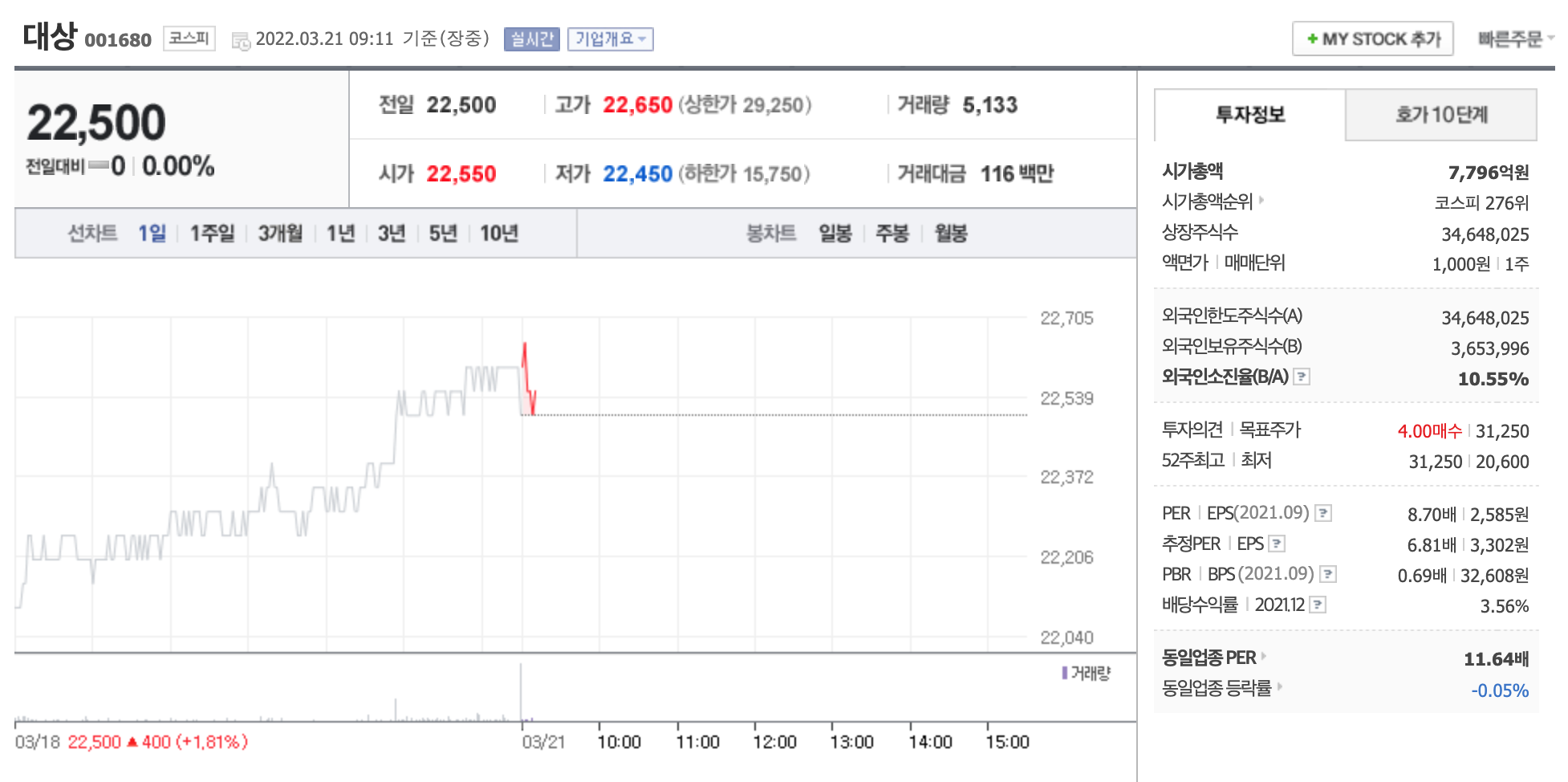Image resolution: width=1568 pixels, height=782 pixels.
Task: Select the 10년 line chart period
Action: point(499,233)
